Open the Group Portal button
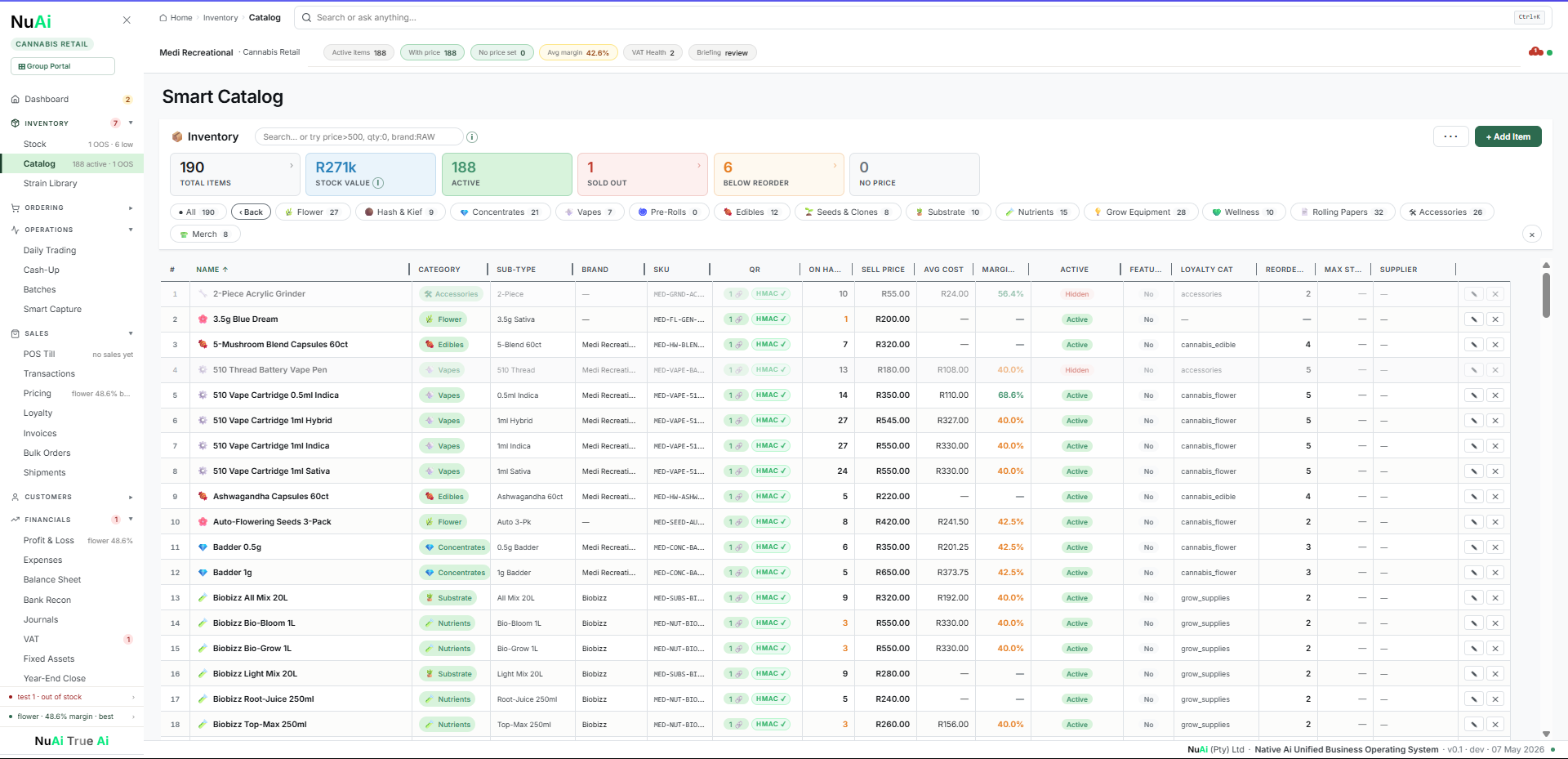The image size is (1568, 759). 62,66
